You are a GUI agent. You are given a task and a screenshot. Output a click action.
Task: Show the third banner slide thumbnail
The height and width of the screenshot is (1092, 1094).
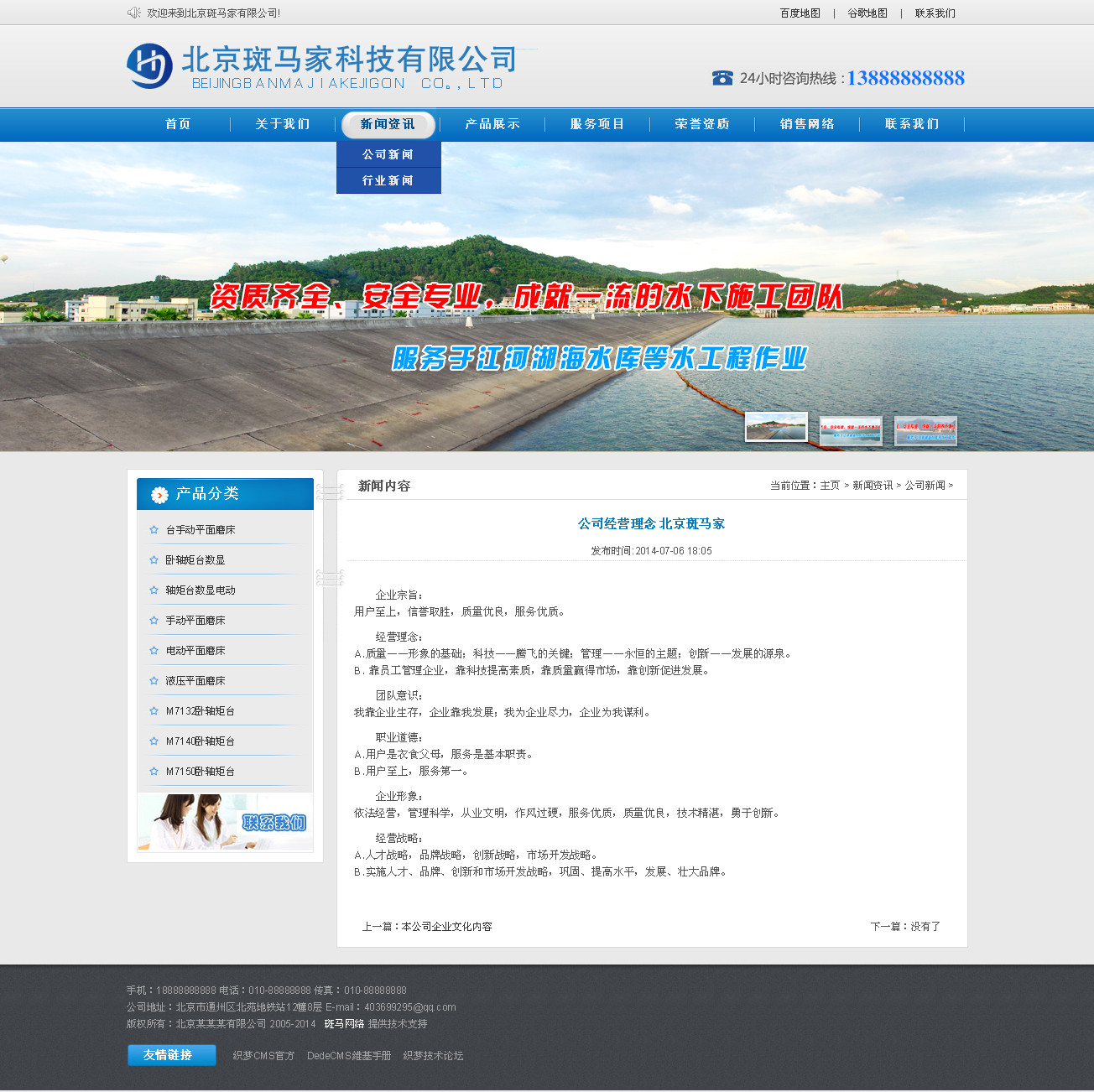click(925, 431)
